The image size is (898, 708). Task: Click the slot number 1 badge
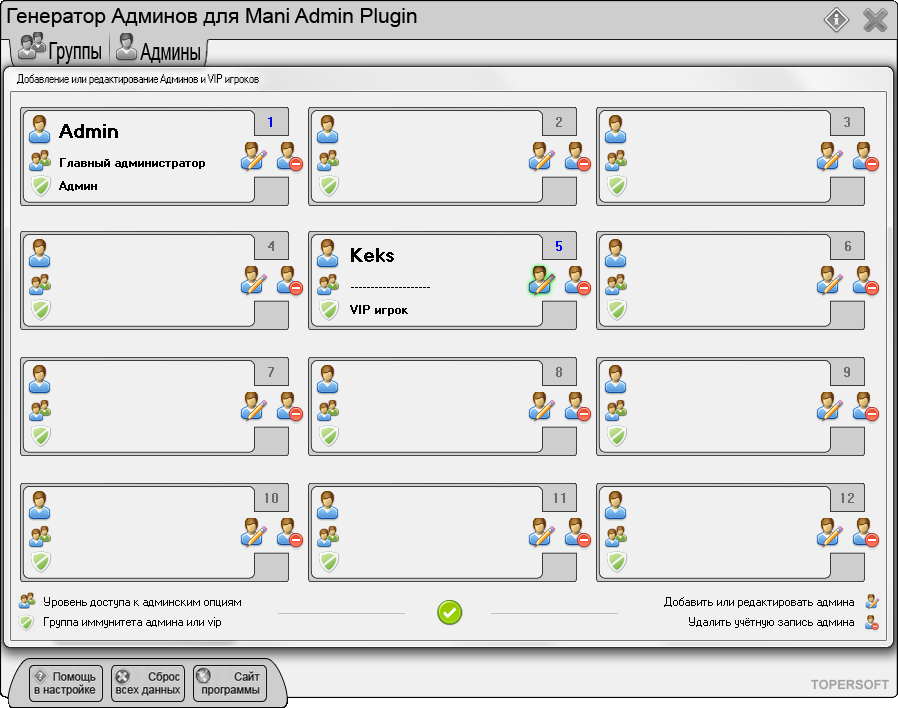click(x=271, y=122)
